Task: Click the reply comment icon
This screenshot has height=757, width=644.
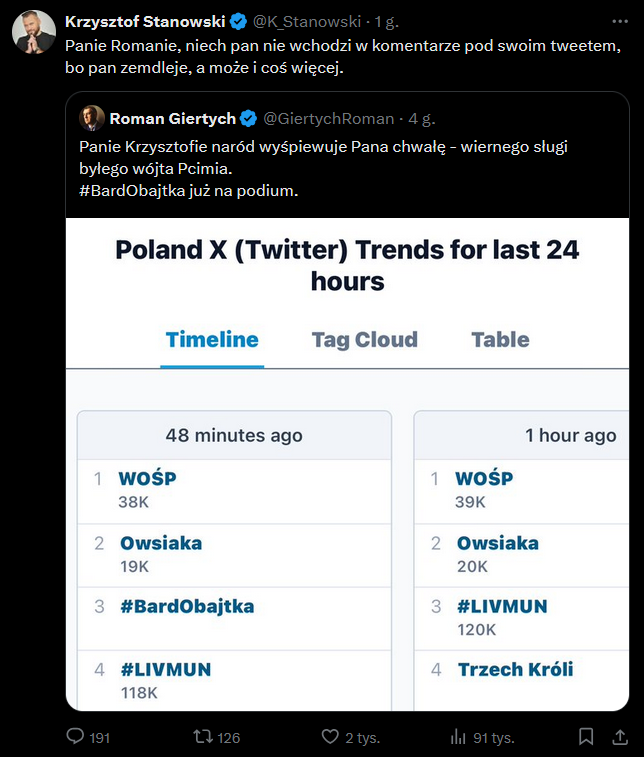Action: click(75, 737)
